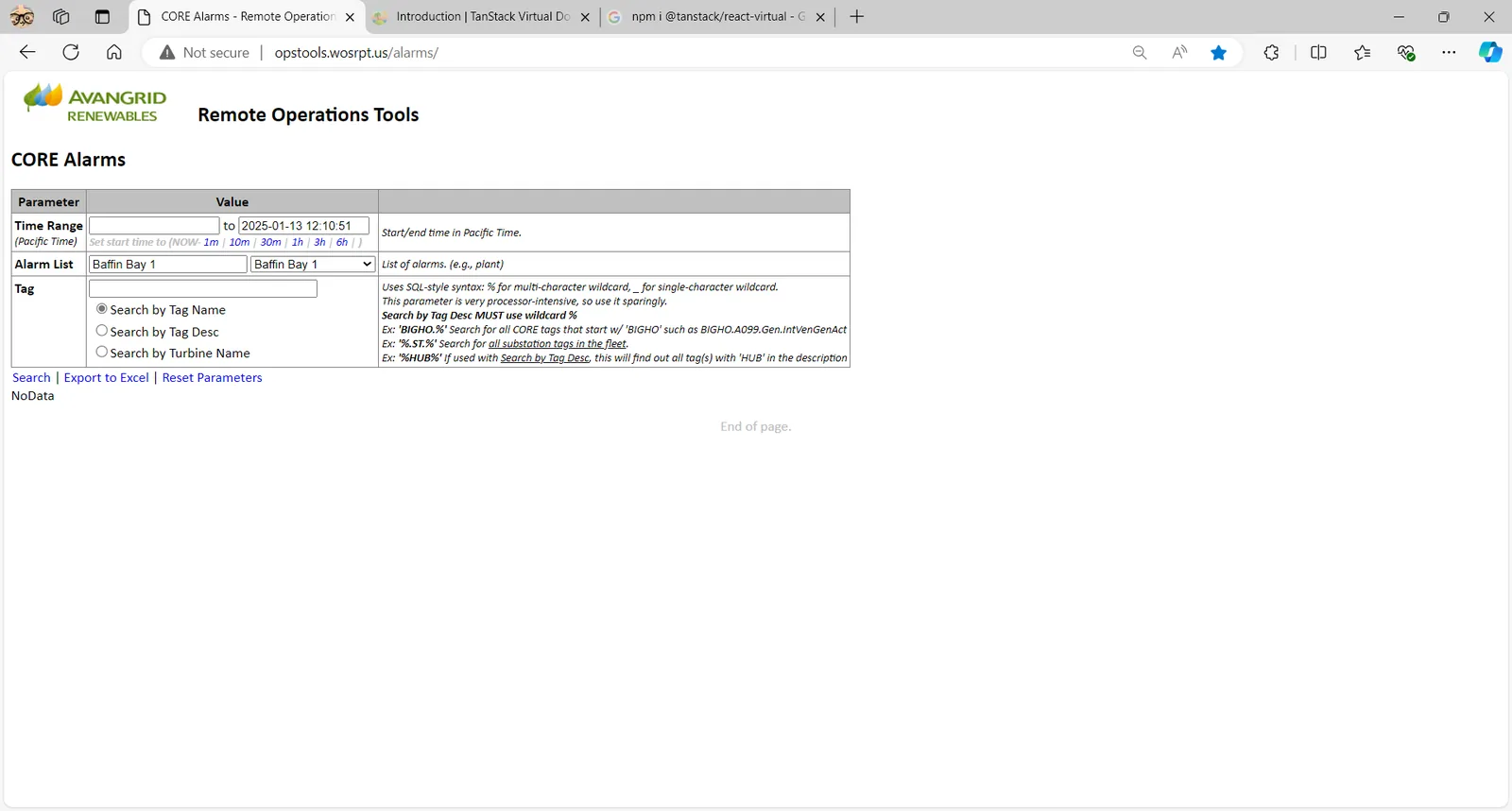Select the CORE Alarms browser tab
1512x811 pixels.
point(247,17)
